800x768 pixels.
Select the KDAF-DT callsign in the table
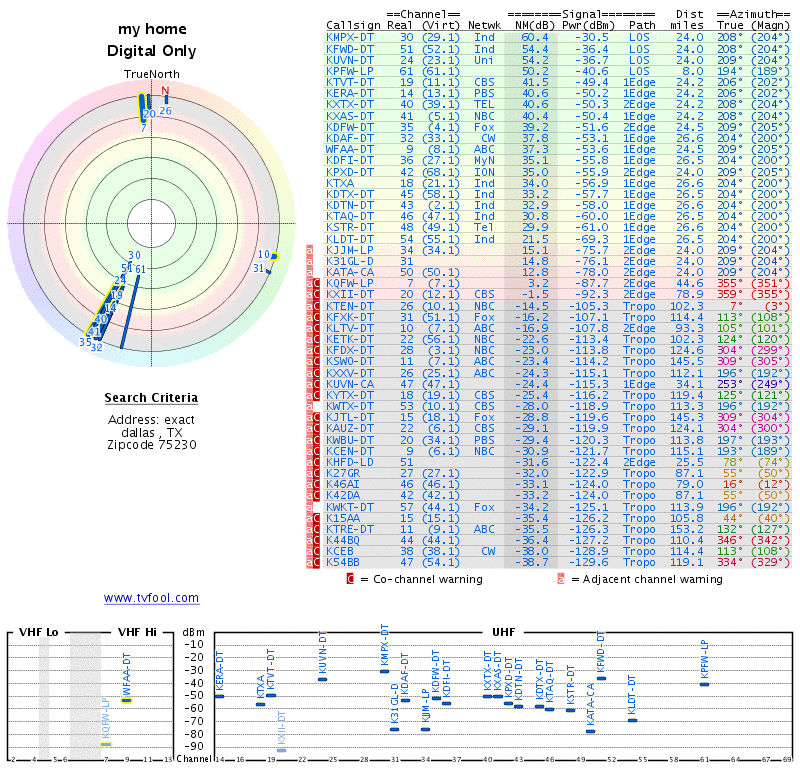(x=350, y=138)
